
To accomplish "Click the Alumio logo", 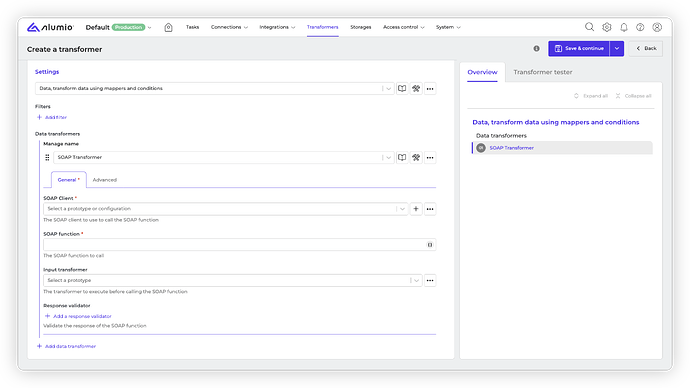I will 50,27.
